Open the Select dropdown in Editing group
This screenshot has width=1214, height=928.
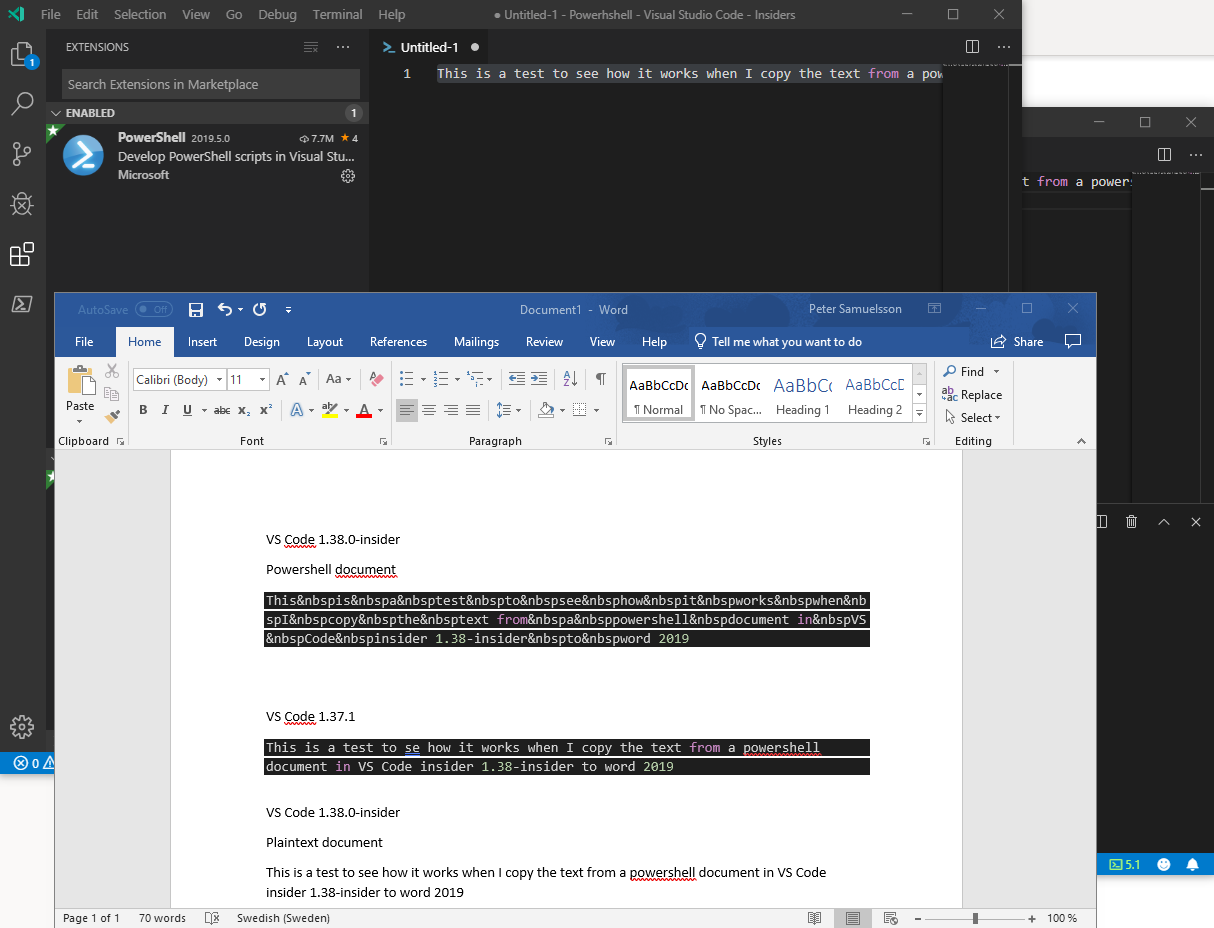coord(971,418)
